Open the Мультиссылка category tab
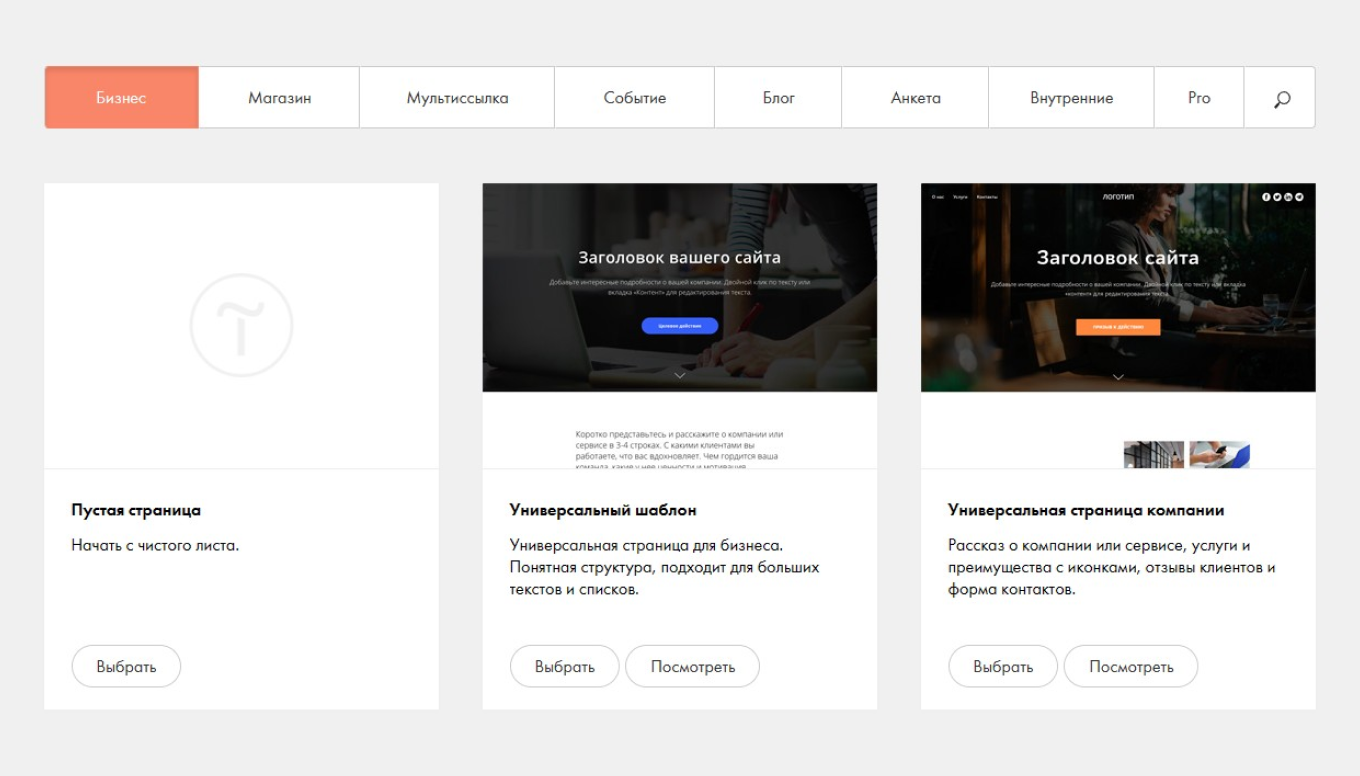Viewport: 1360px width, 776px height. [457, 98]
